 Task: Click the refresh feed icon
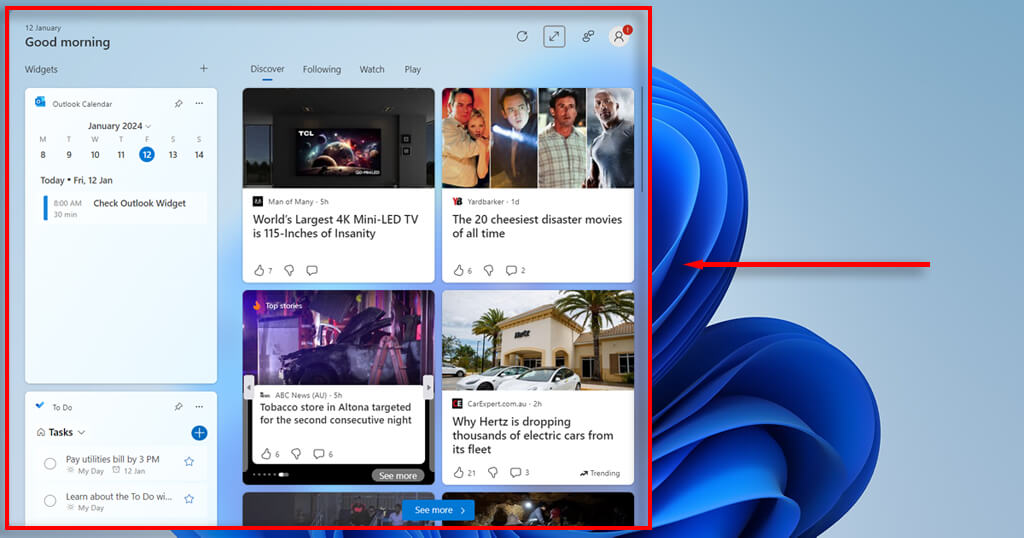522,36
